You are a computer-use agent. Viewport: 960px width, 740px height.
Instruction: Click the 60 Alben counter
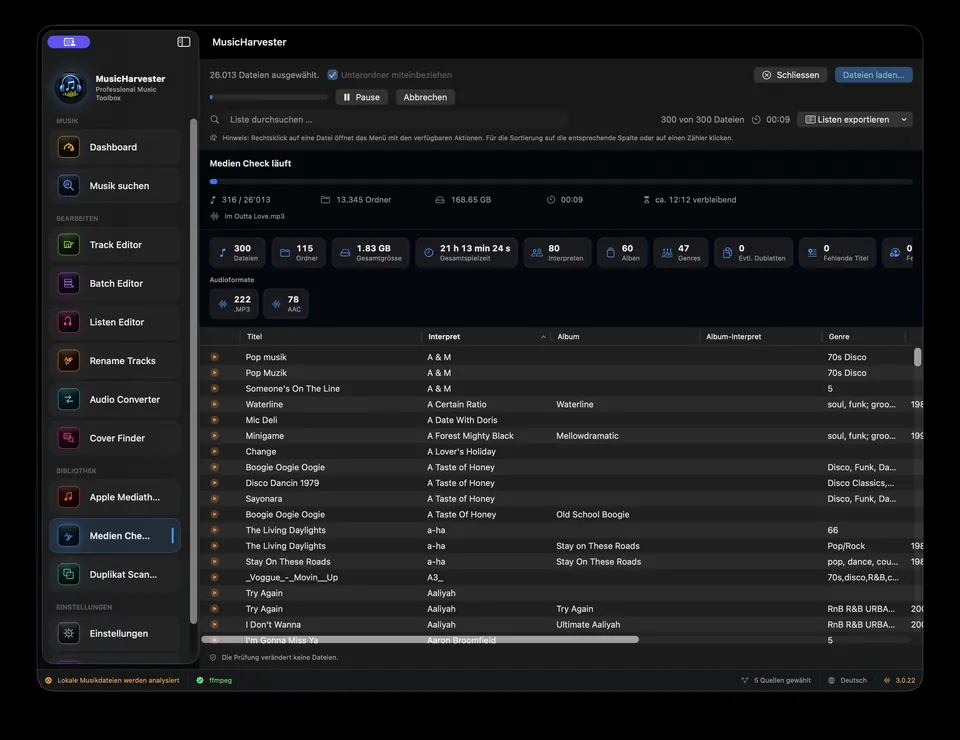point(622,252)
